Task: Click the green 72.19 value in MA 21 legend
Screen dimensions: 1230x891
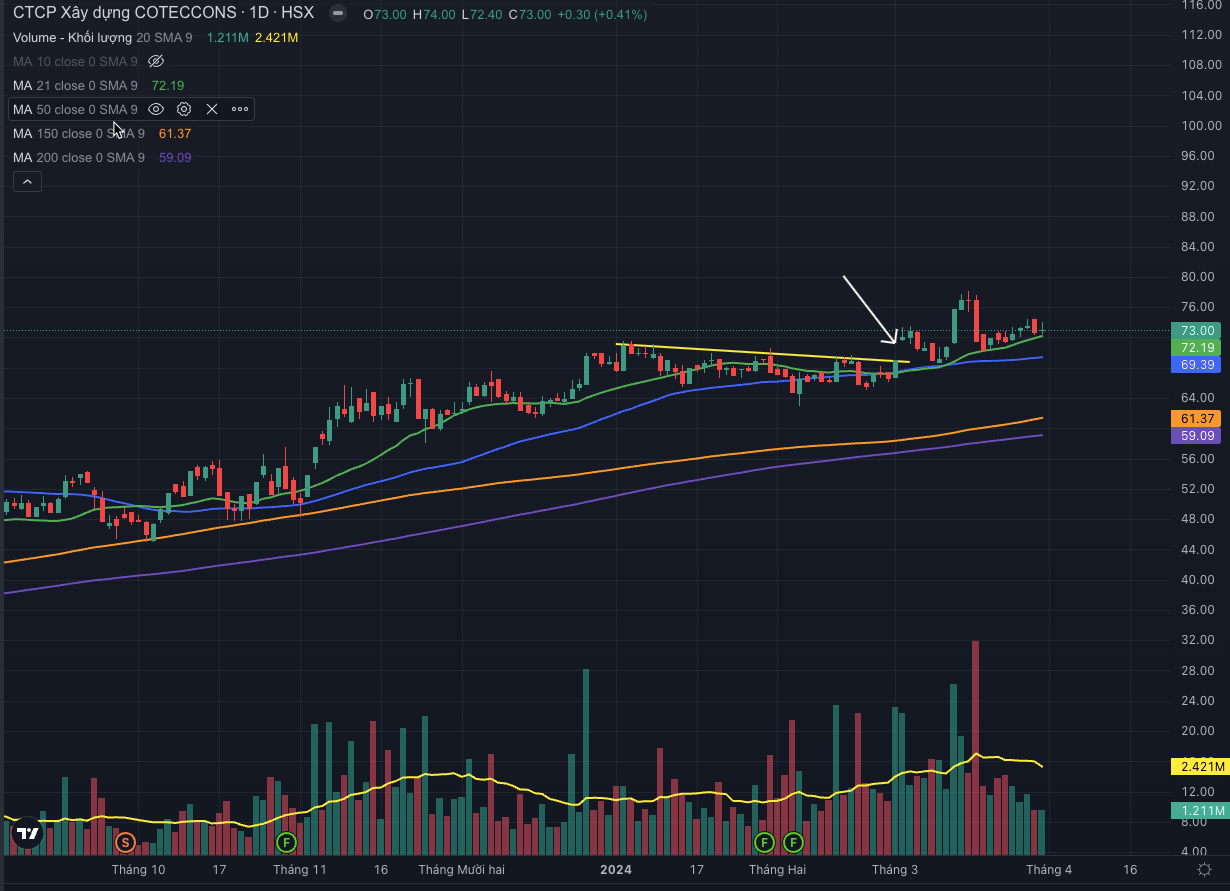Action: click(x=167, y=85)
